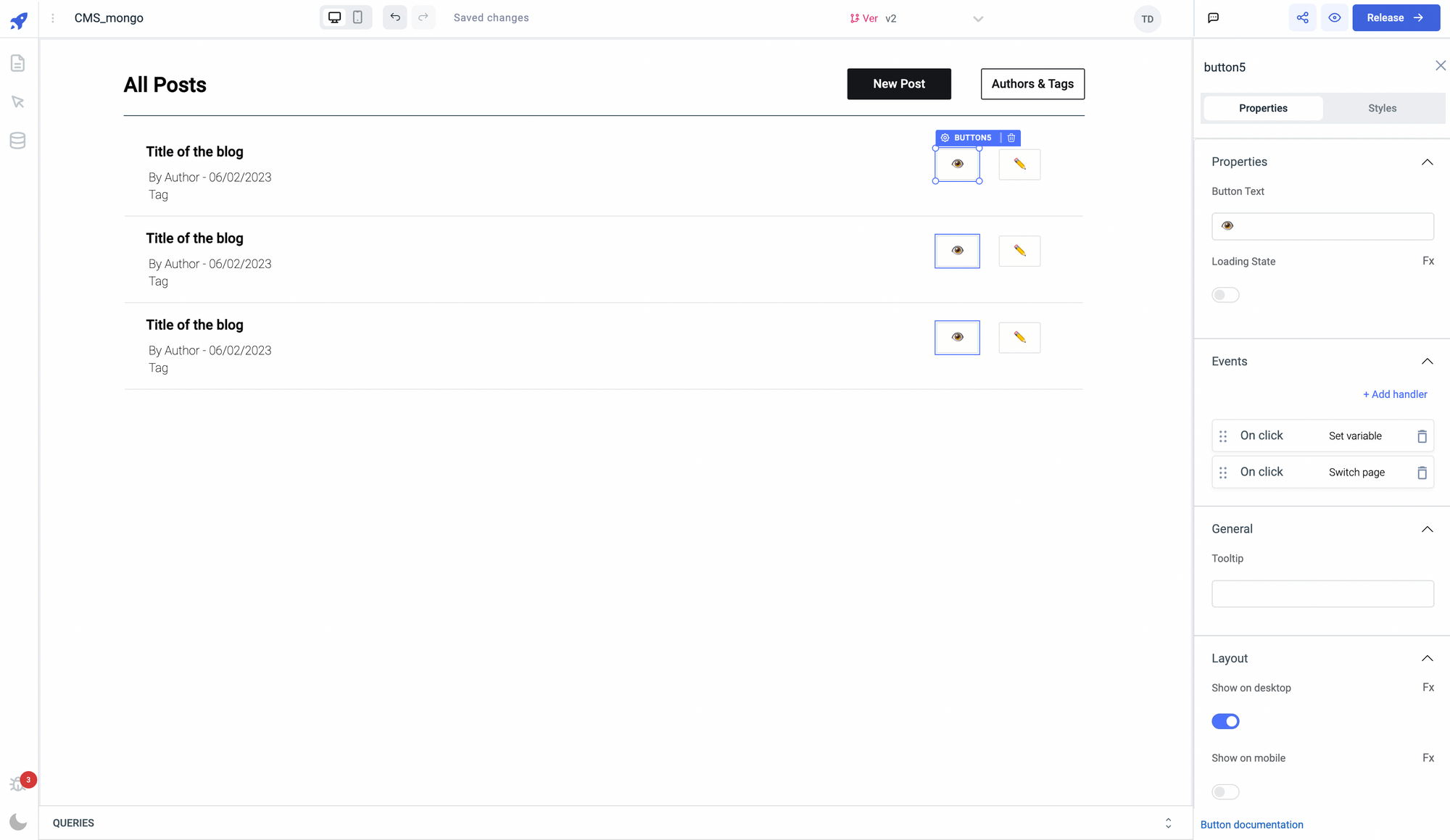Collapse the Events section

click(1427, 362)
